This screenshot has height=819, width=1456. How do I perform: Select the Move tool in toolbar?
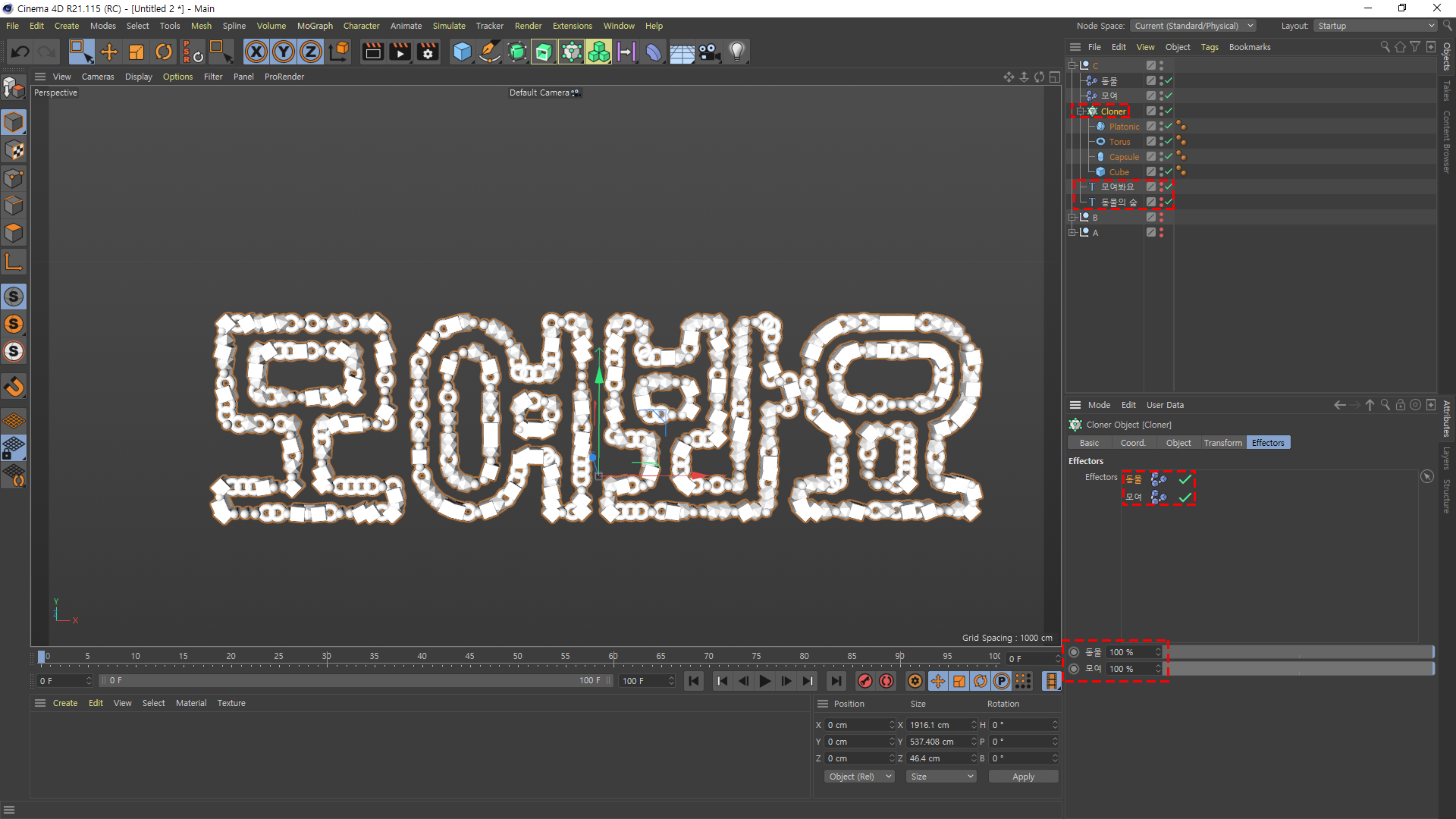[x=109, y=52]
